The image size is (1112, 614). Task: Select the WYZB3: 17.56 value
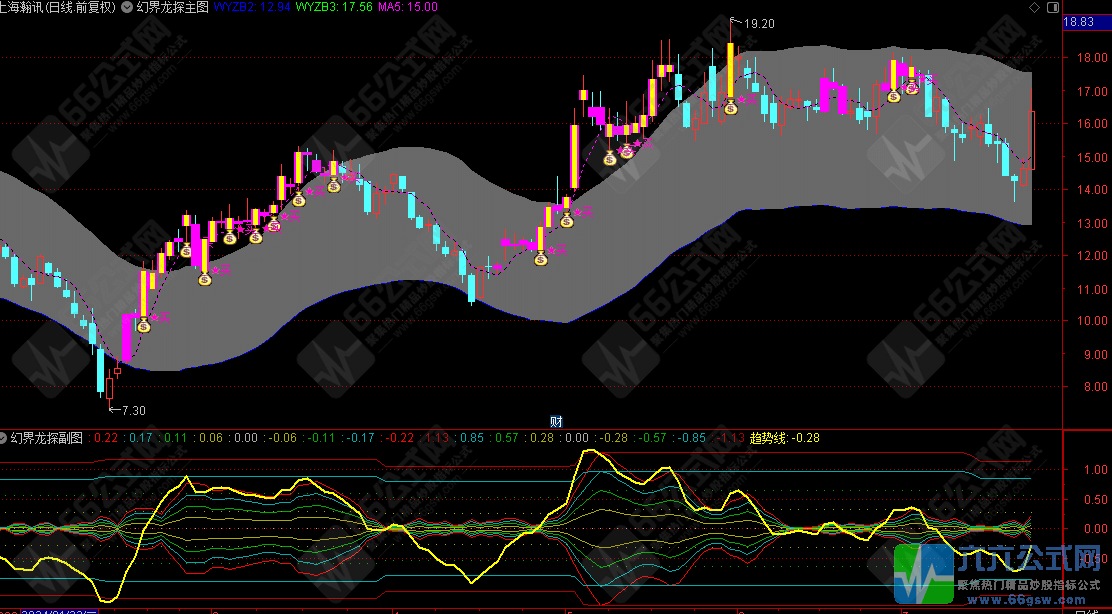334,7
